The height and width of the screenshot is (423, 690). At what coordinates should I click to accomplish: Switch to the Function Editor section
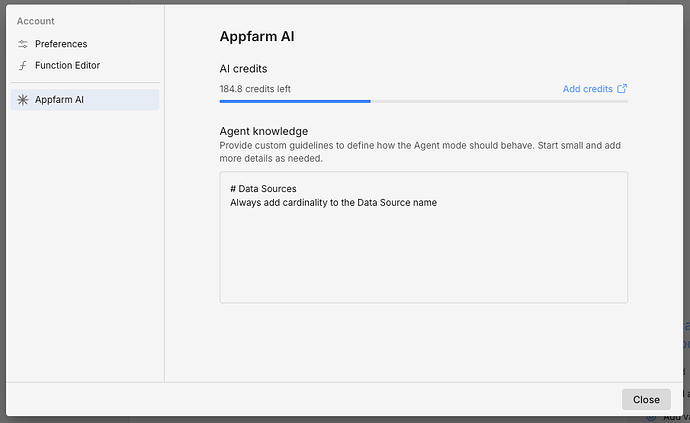(67, 66)
